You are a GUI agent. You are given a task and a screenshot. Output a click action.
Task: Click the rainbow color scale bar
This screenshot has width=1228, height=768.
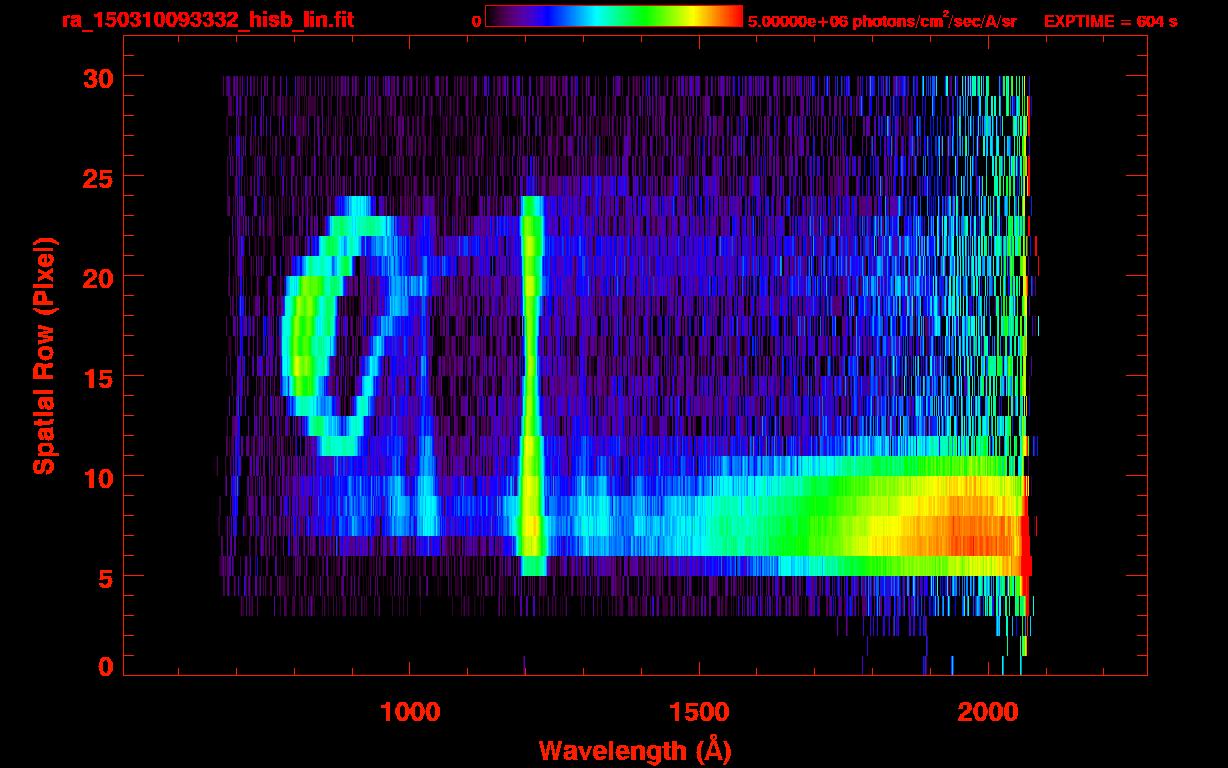pos(614,16)
